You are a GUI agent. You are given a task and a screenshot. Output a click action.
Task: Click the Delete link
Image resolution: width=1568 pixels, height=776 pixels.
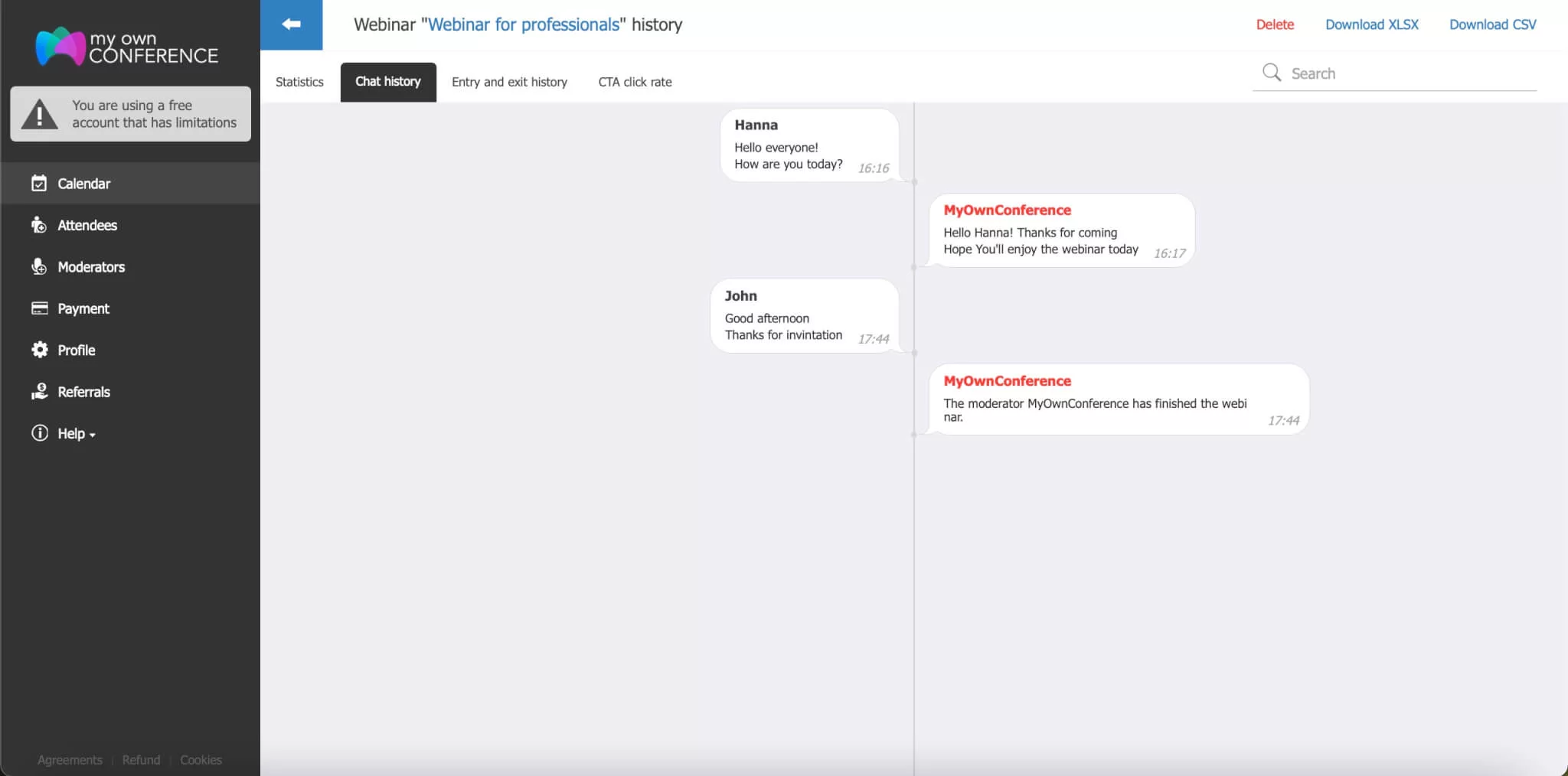(1274, 24)
